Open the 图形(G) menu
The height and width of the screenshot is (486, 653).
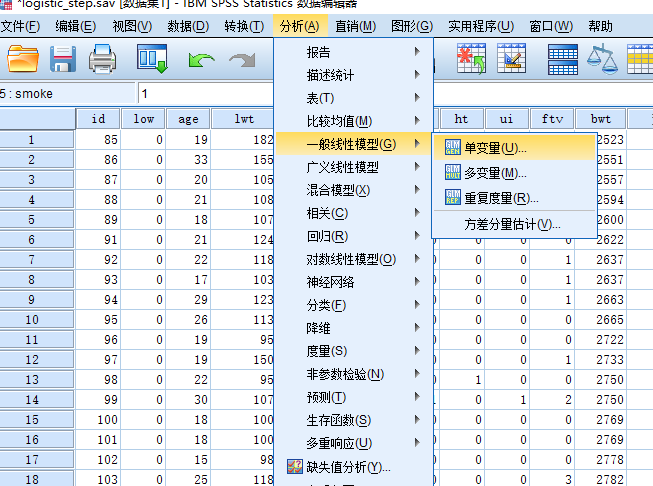412,26
